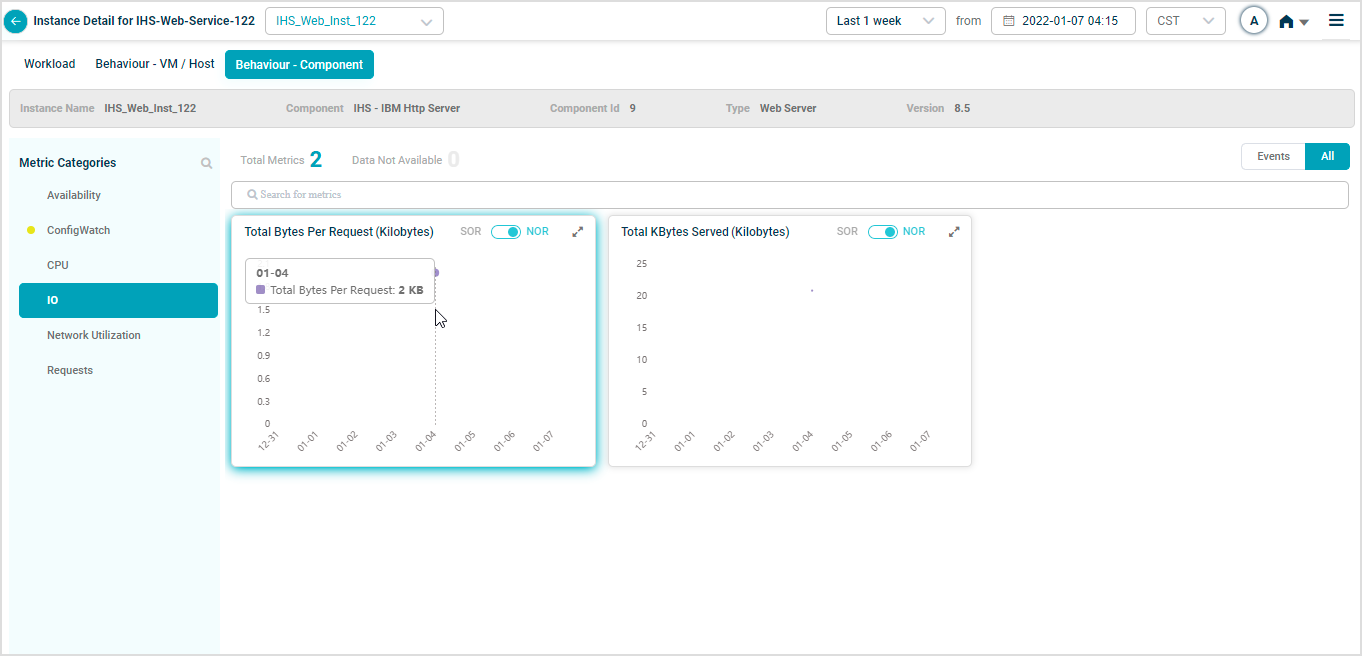Open the IHS_Web_Inst_122 instance dropdown
1362x656 pixels.
[x=354, y=21]
